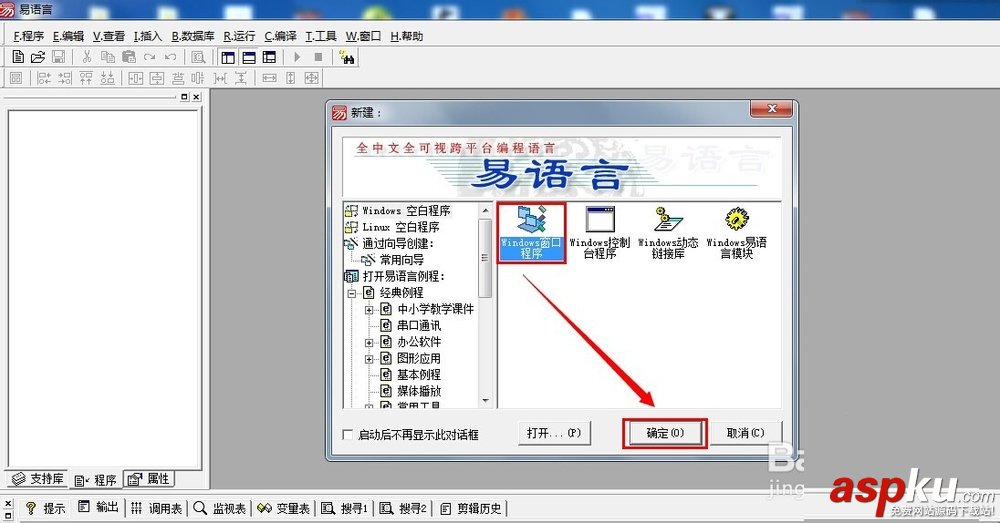Open the F.程序 menu

(28, 36)
